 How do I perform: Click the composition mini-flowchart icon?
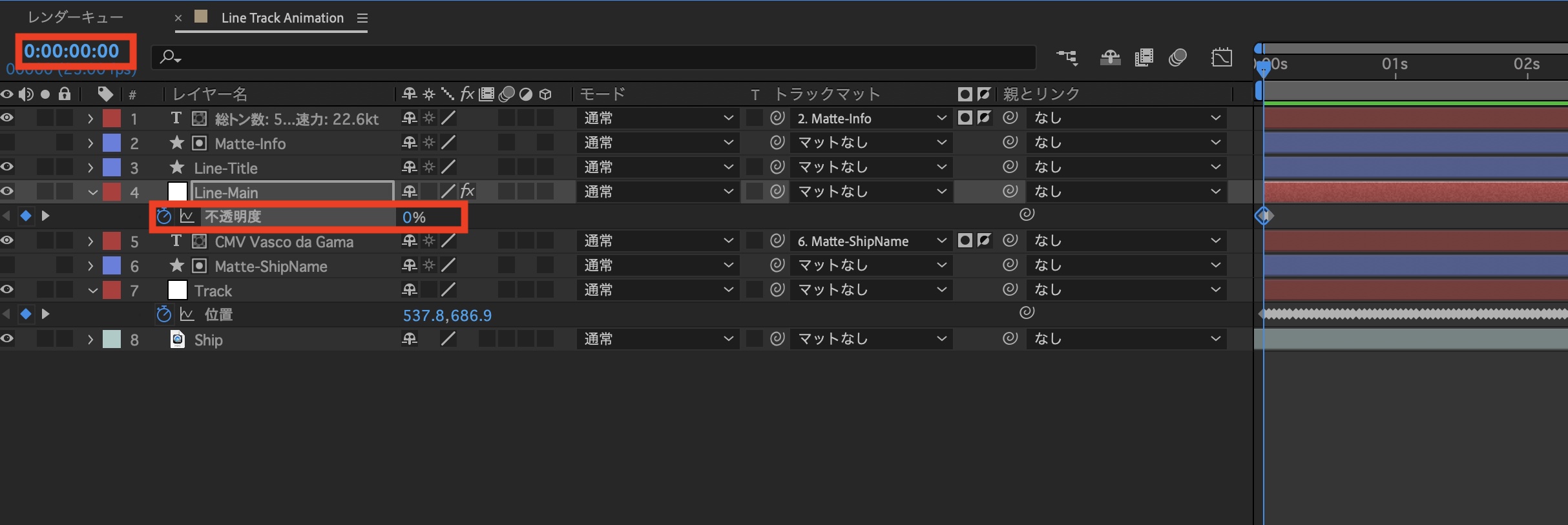click(1067, 58)
